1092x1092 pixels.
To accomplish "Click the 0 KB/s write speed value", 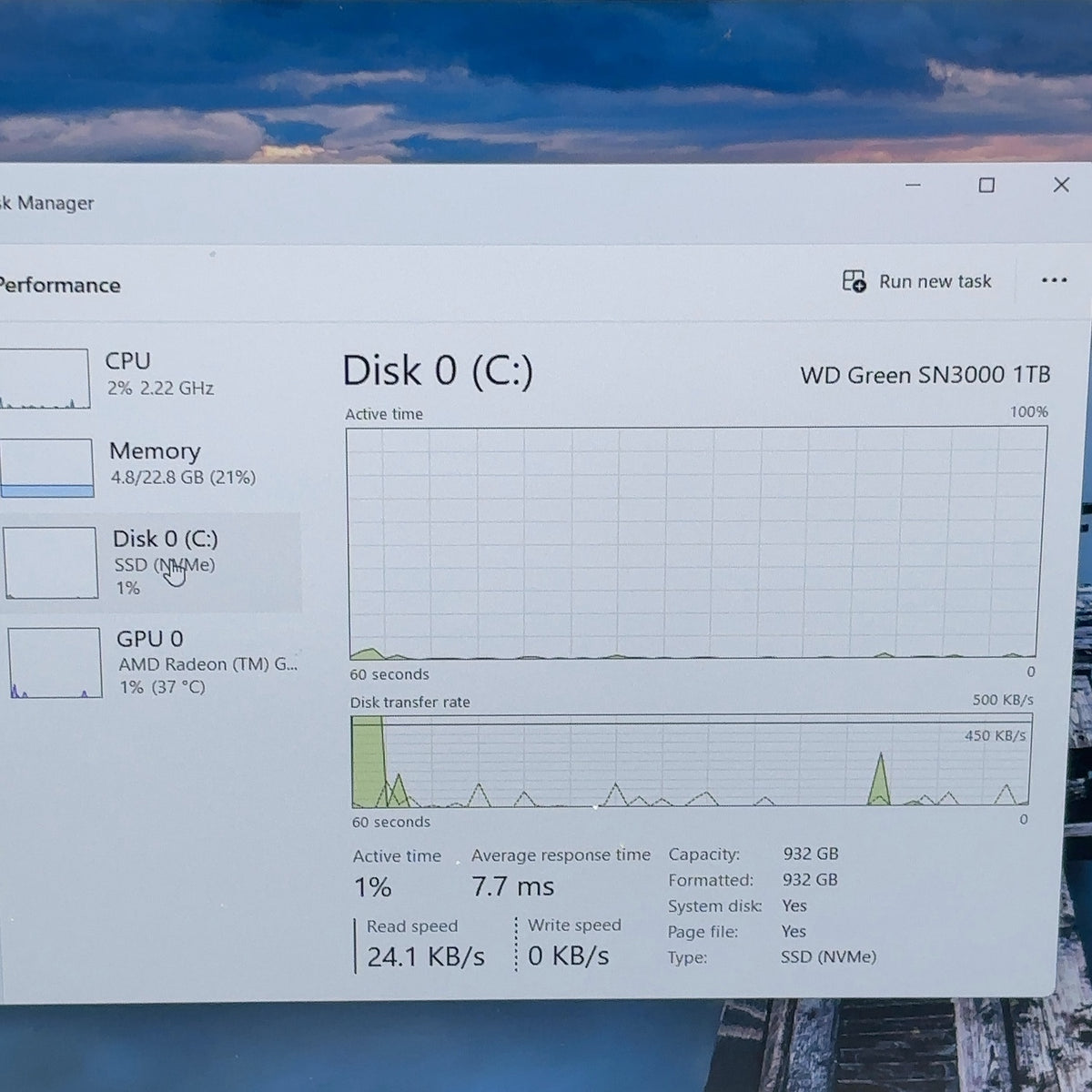I will [x=569, y=955].
